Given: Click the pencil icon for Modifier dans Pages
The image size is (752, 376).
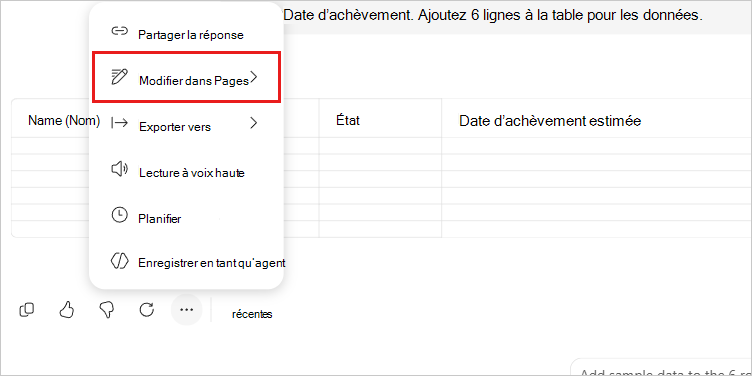Looking at the screenshot, I should [x=120, y=77].
